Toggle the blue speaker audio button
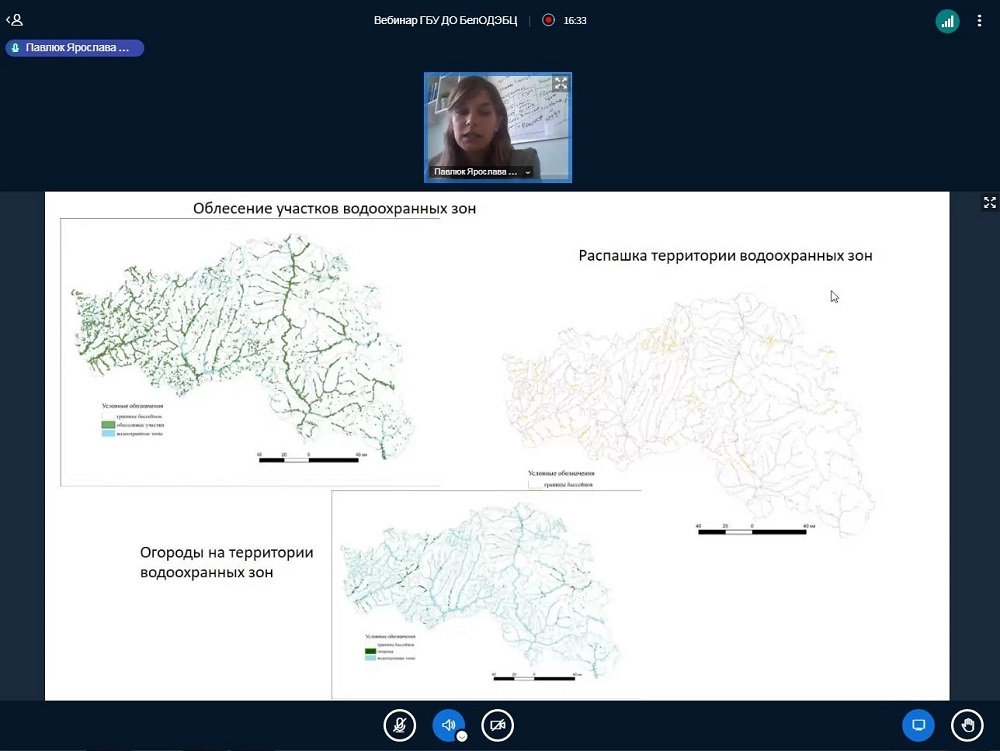 [448, 725]
